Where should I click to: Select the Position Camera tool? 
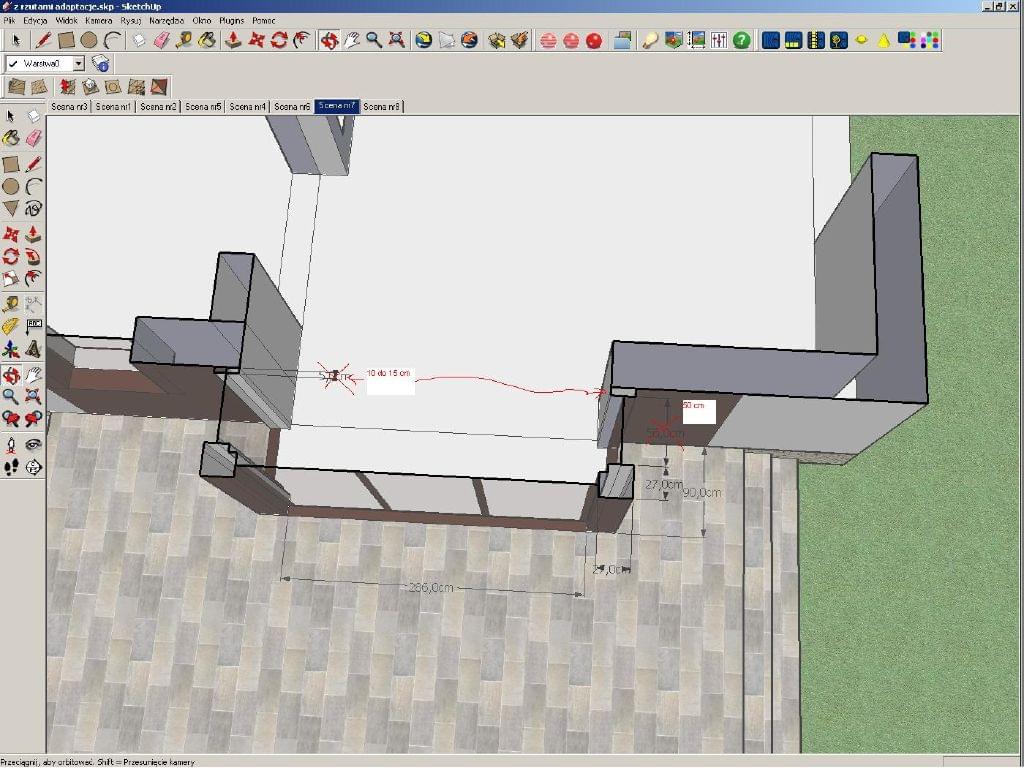(x=11, y=444)
